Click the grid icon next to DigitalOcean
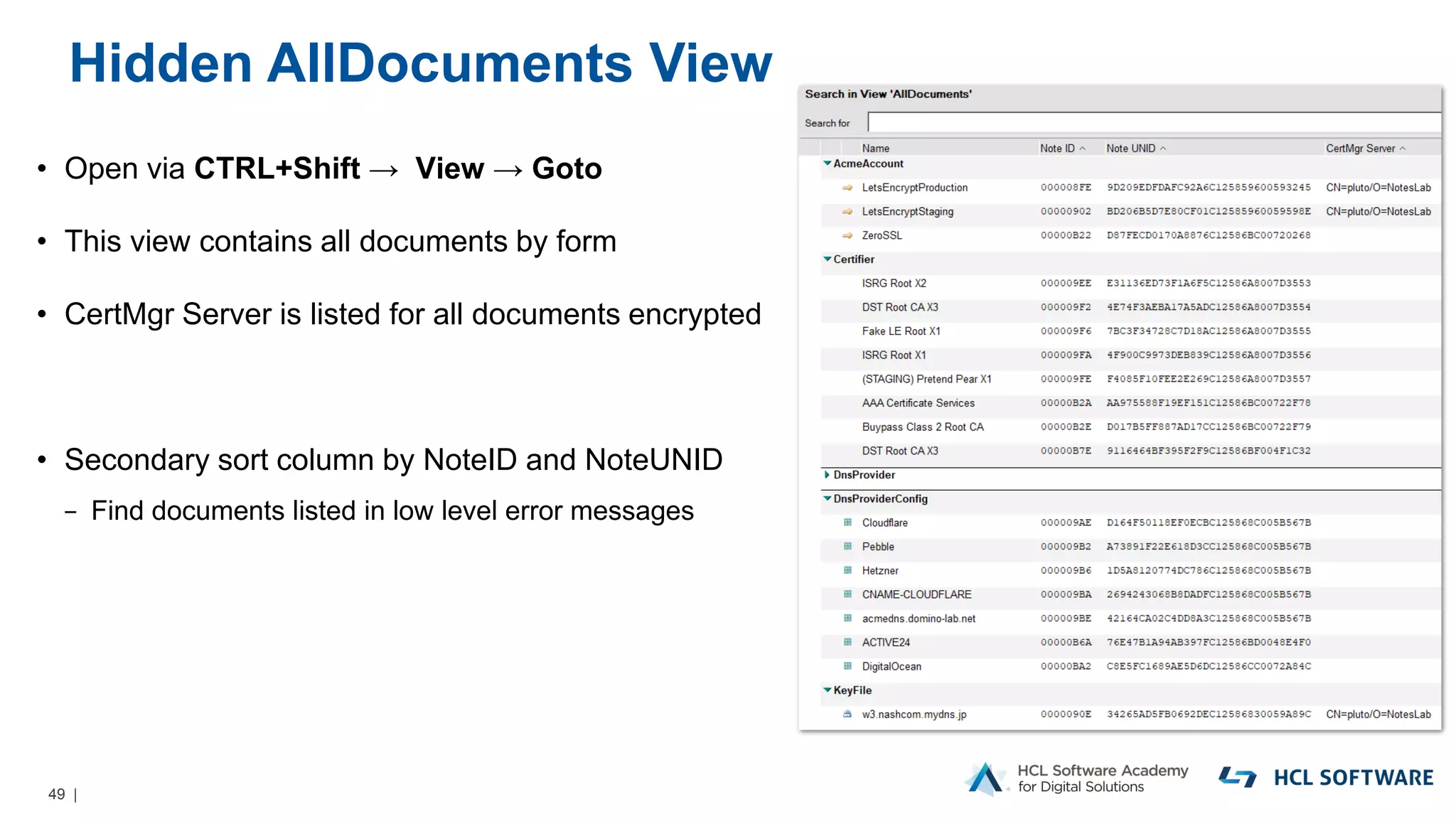 pos(847,666)
